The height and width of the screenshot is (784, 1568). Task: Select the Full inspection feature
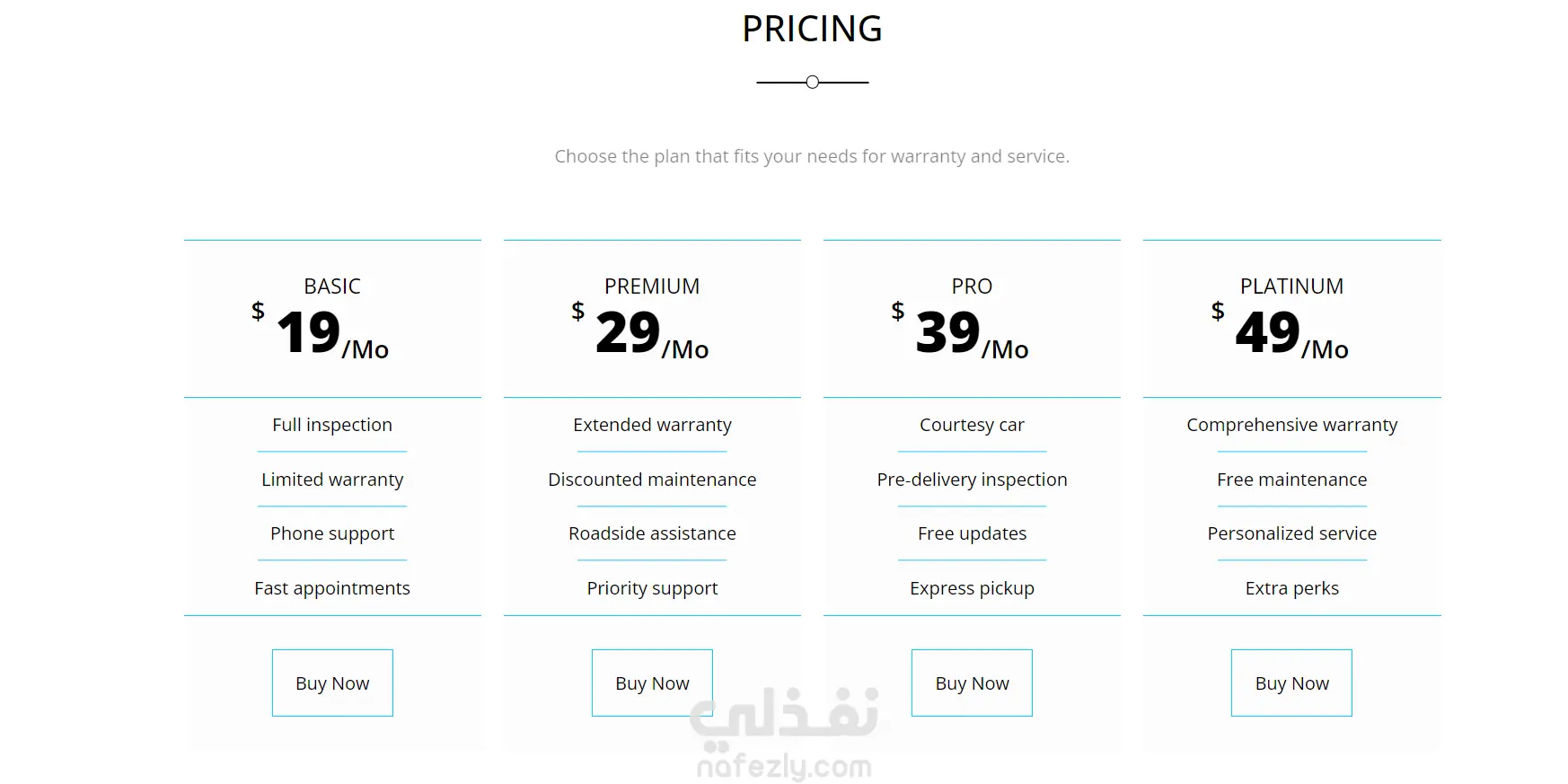click(x=332, y=425)
